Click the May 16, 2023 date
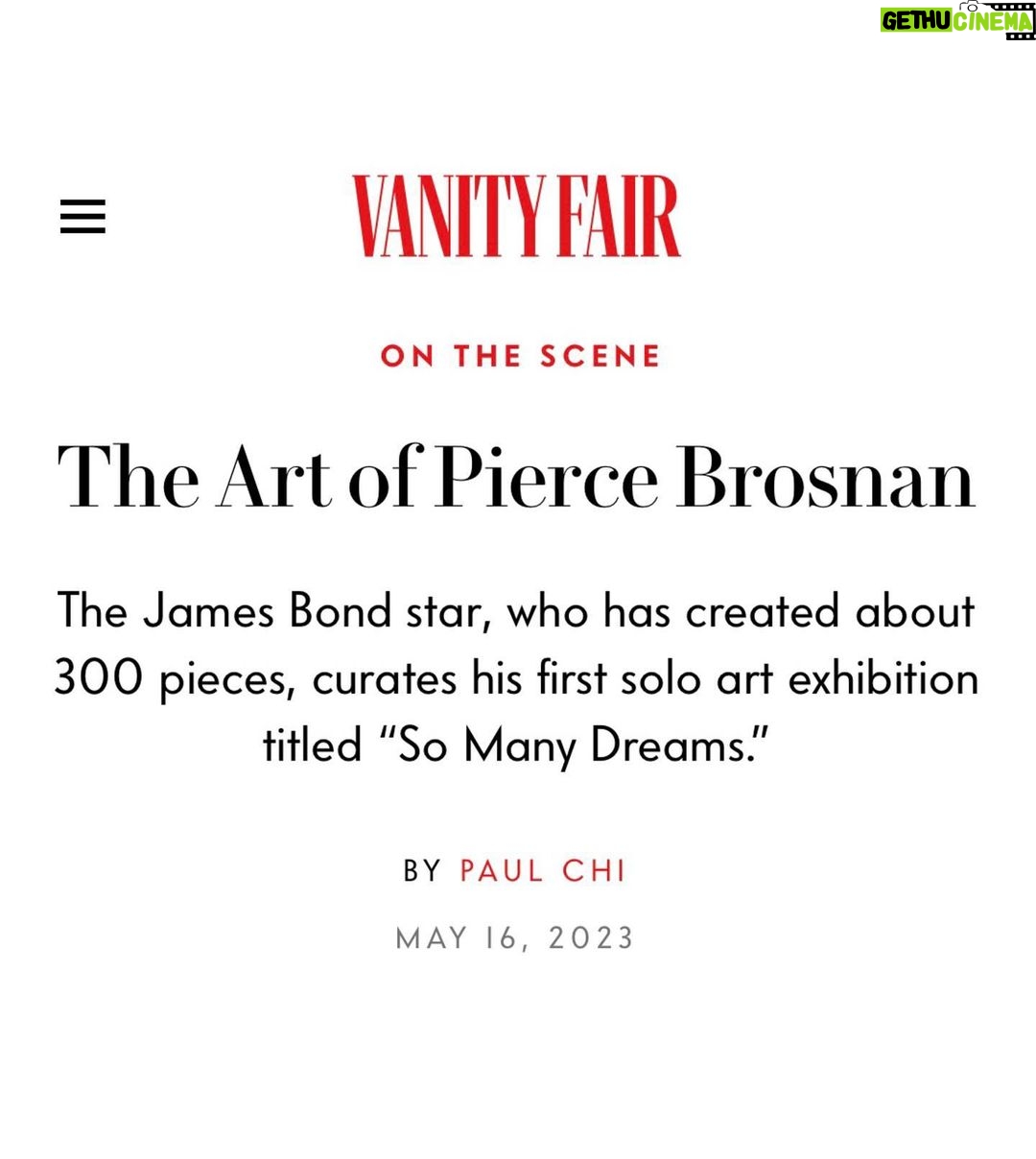1036x1159 pixels. pyautogui.click(x=515, y=937)
